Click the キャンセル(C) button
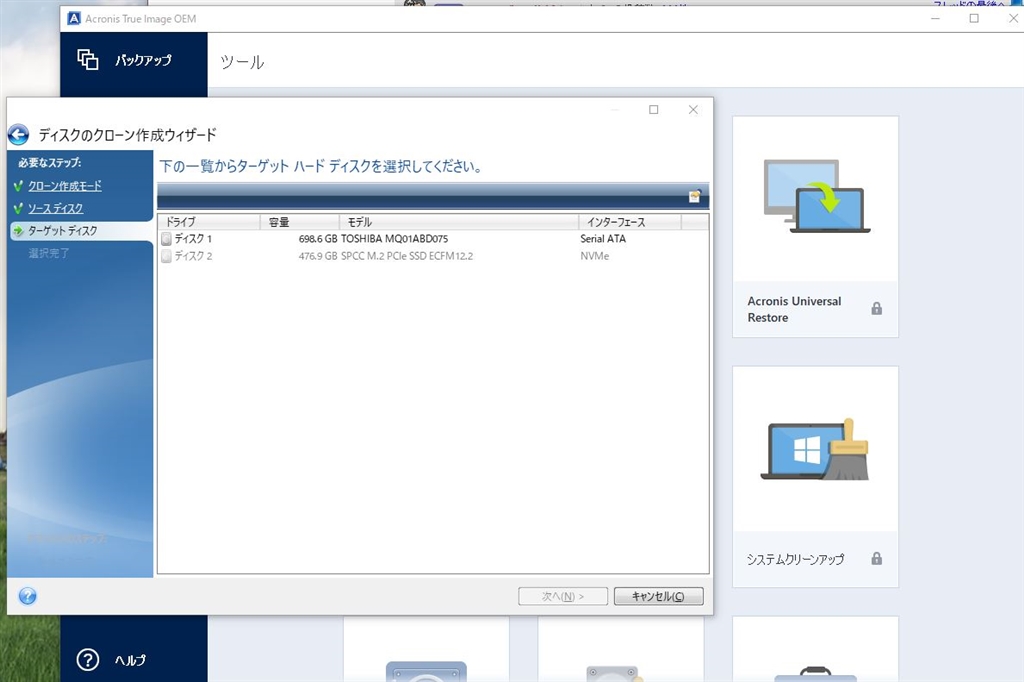Image resolution: width=1024 pixels, height=682 pixels. point(658,596)
